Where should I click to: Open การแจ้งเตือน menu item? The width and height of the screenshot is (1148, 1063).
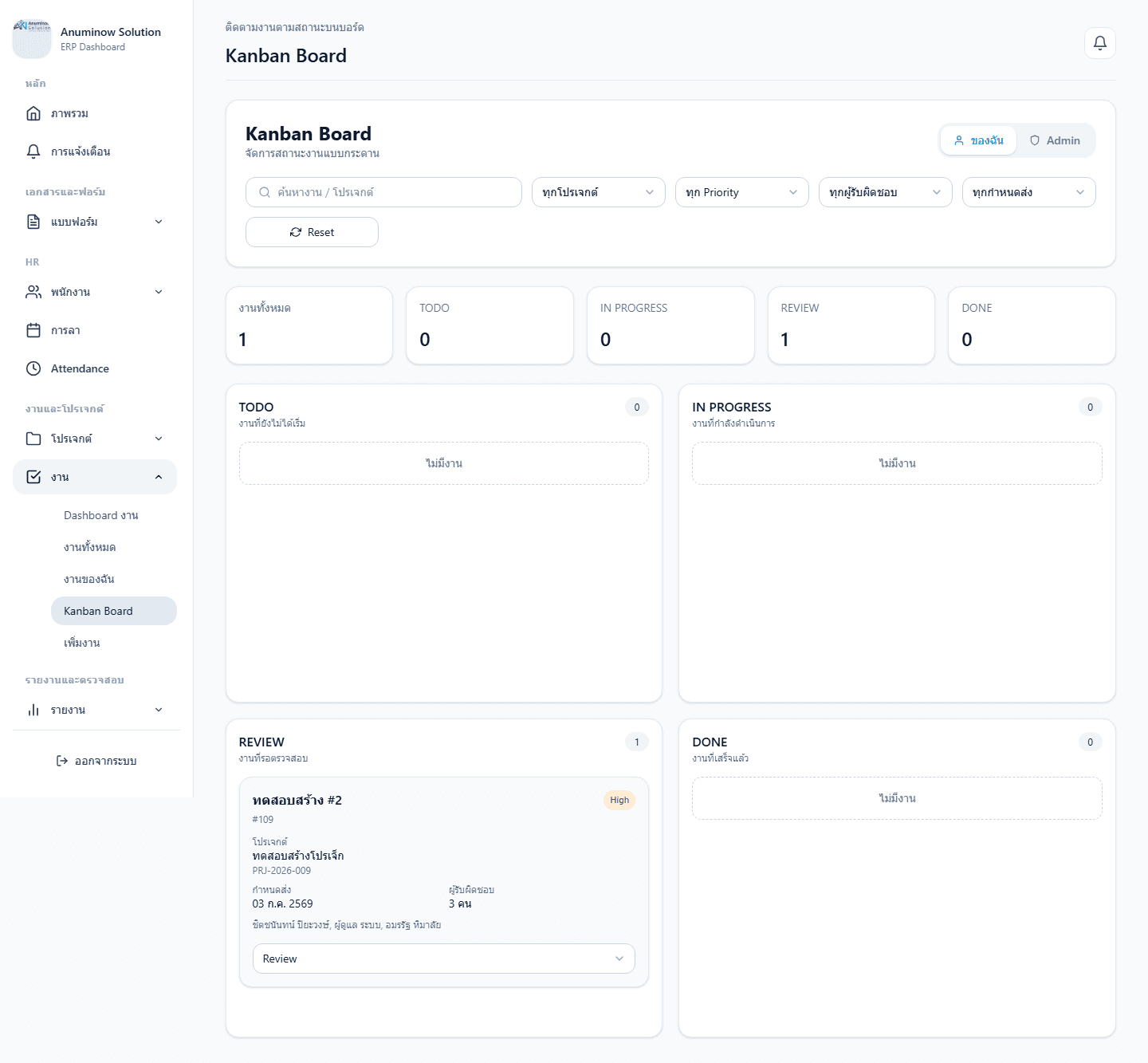95,152
